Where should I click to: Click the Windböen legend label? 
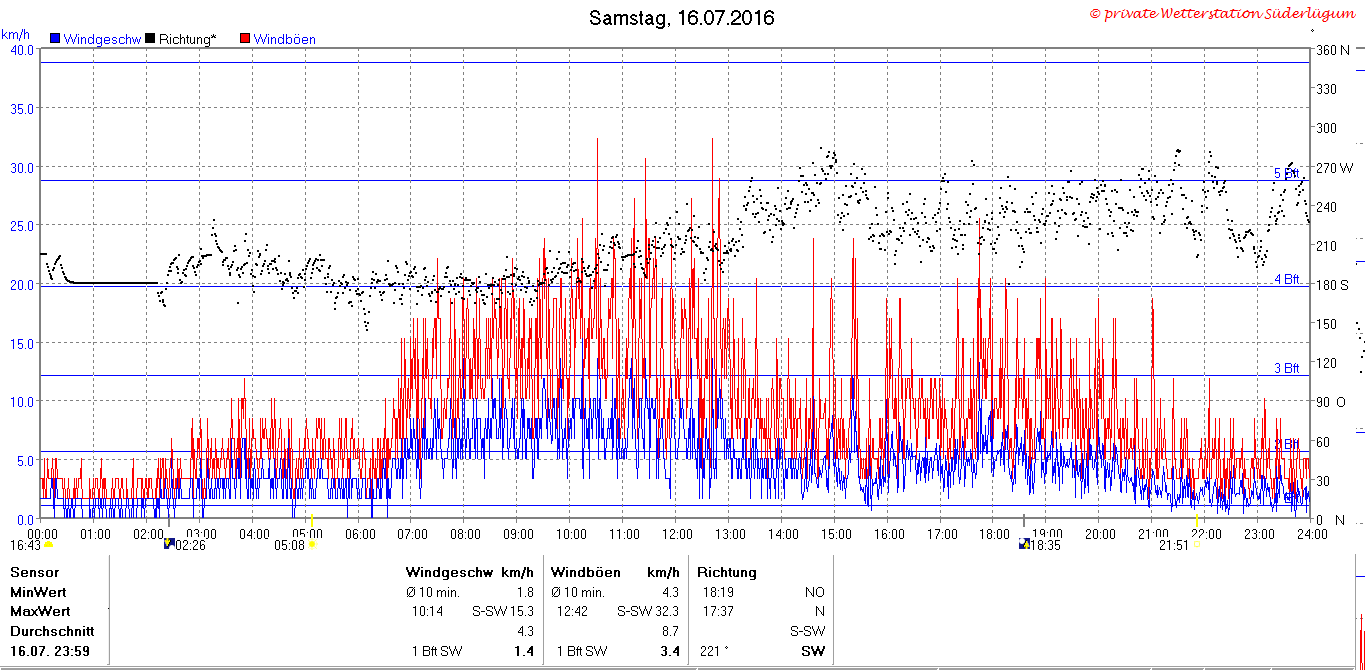(285, 40)
